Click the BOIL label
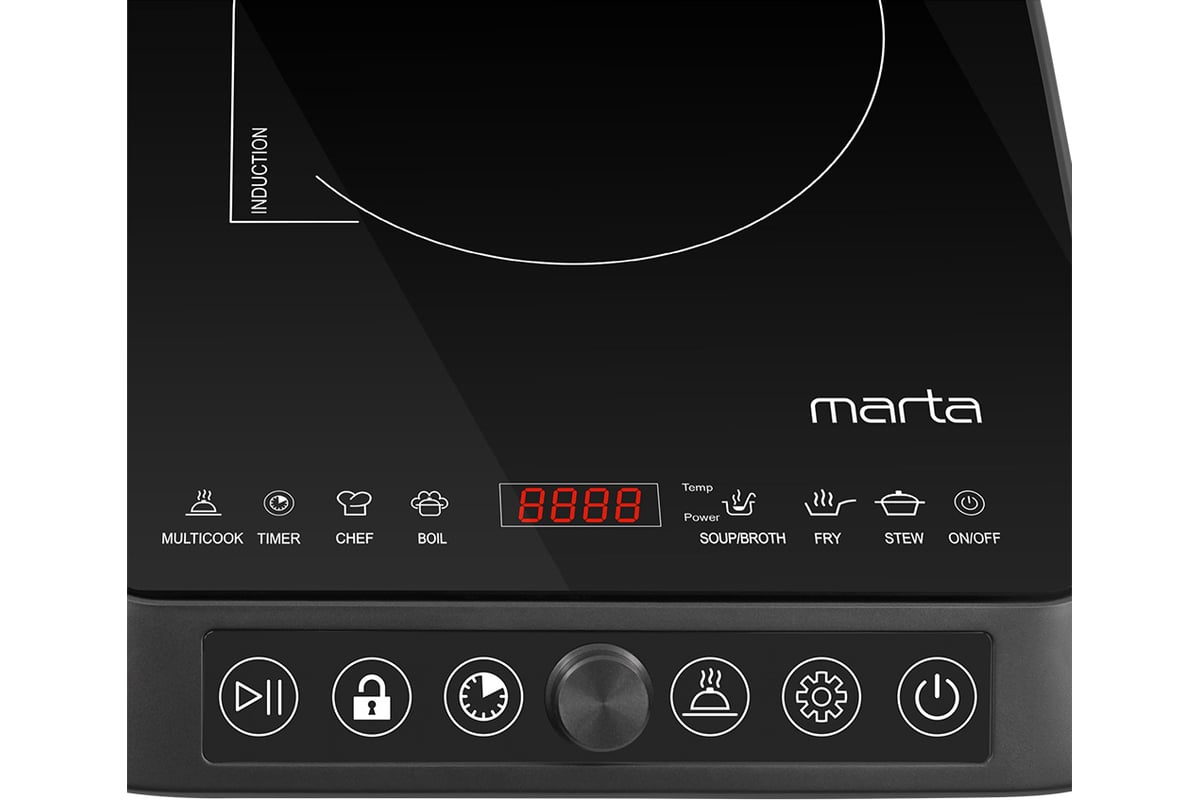This screenshot has width=1200, height=800. [432, 539]
